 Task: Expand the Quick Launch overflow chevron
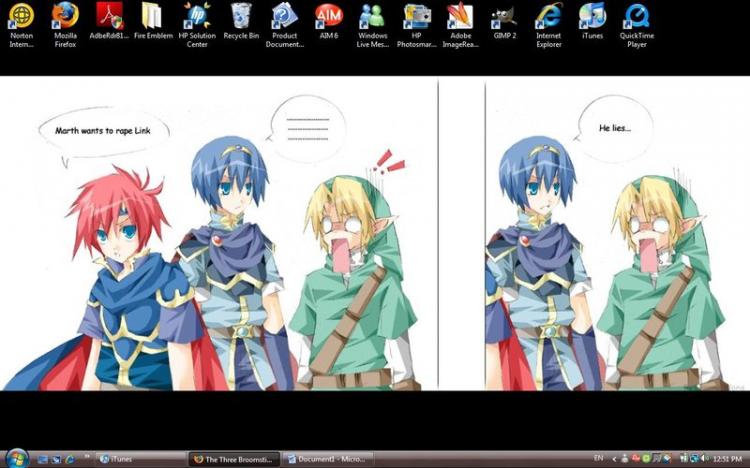tap(87, 456)
